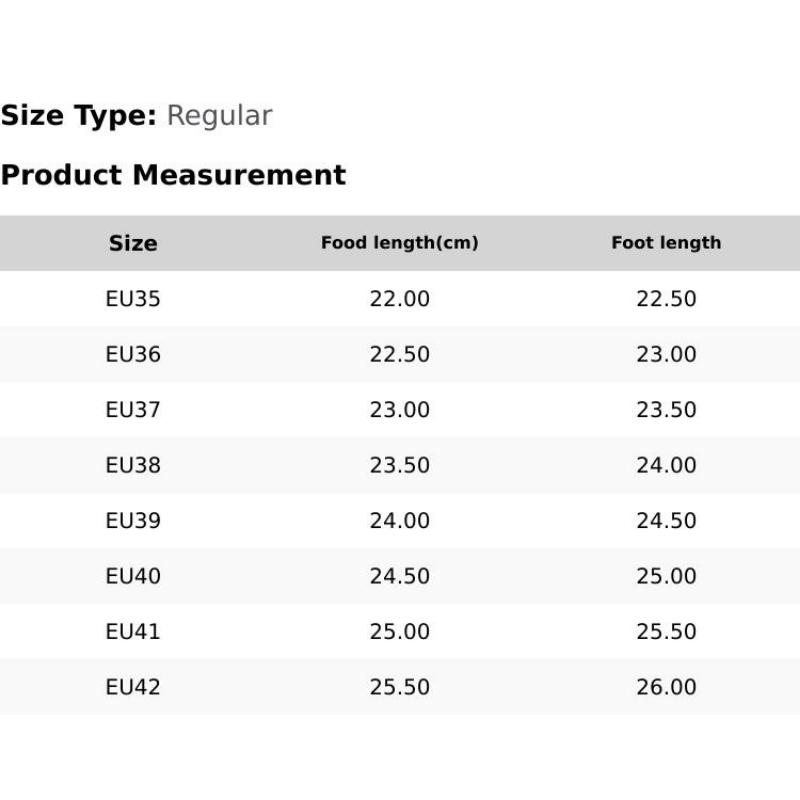This screenshot has height=800, width=800.
Task: Click the Size Type label
Action: pyautogui.click(x=79, y=116)
